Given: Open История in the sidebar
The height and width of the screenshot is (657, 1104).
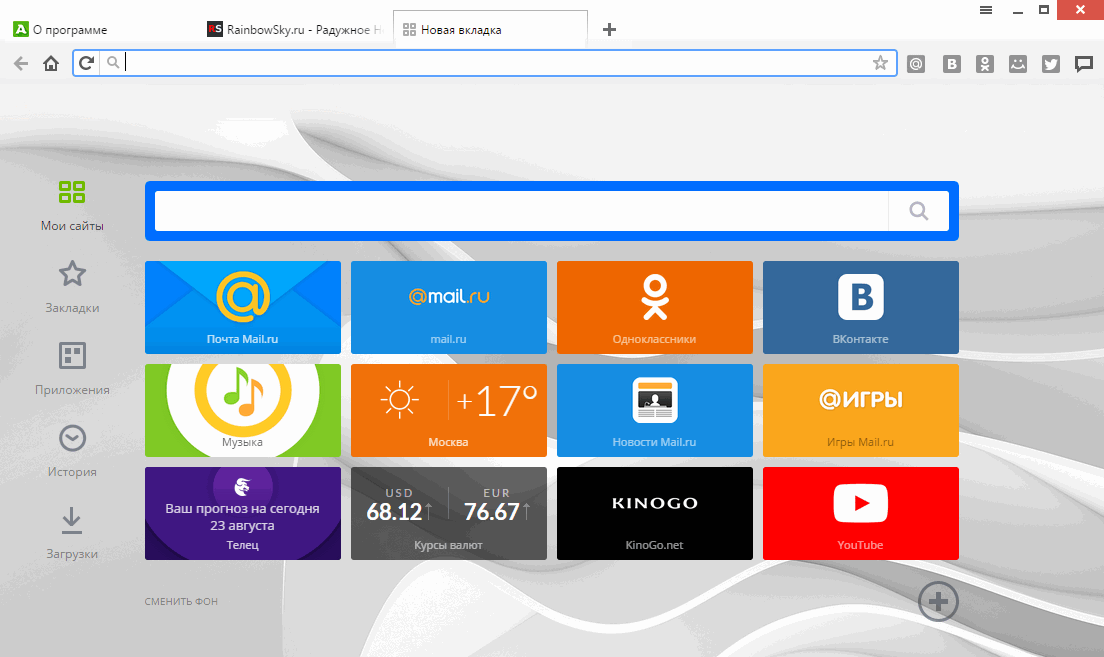Looking at the screenshot, I should tap(72, 450).
